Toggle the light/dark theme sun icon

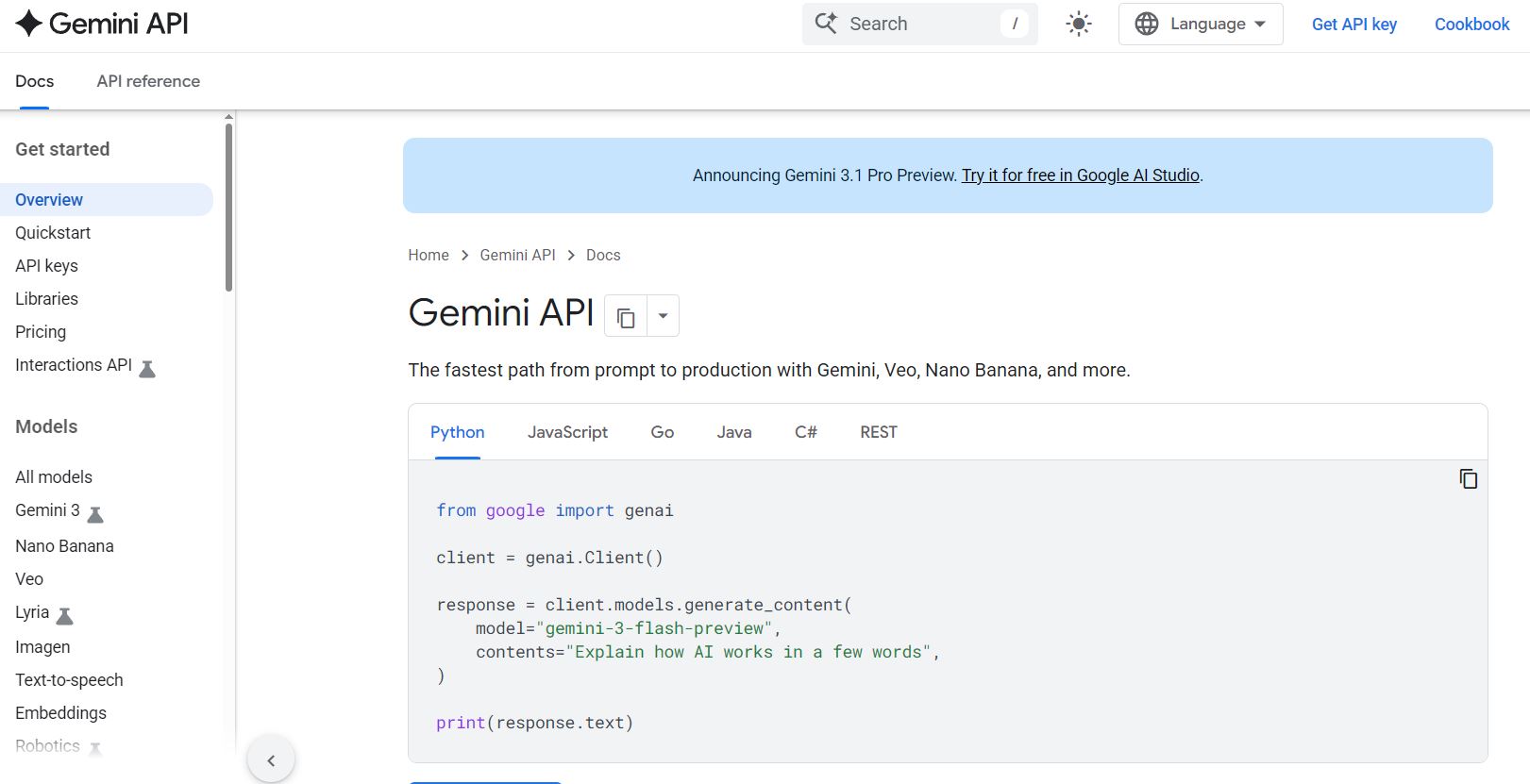(x=1078, y=24)
